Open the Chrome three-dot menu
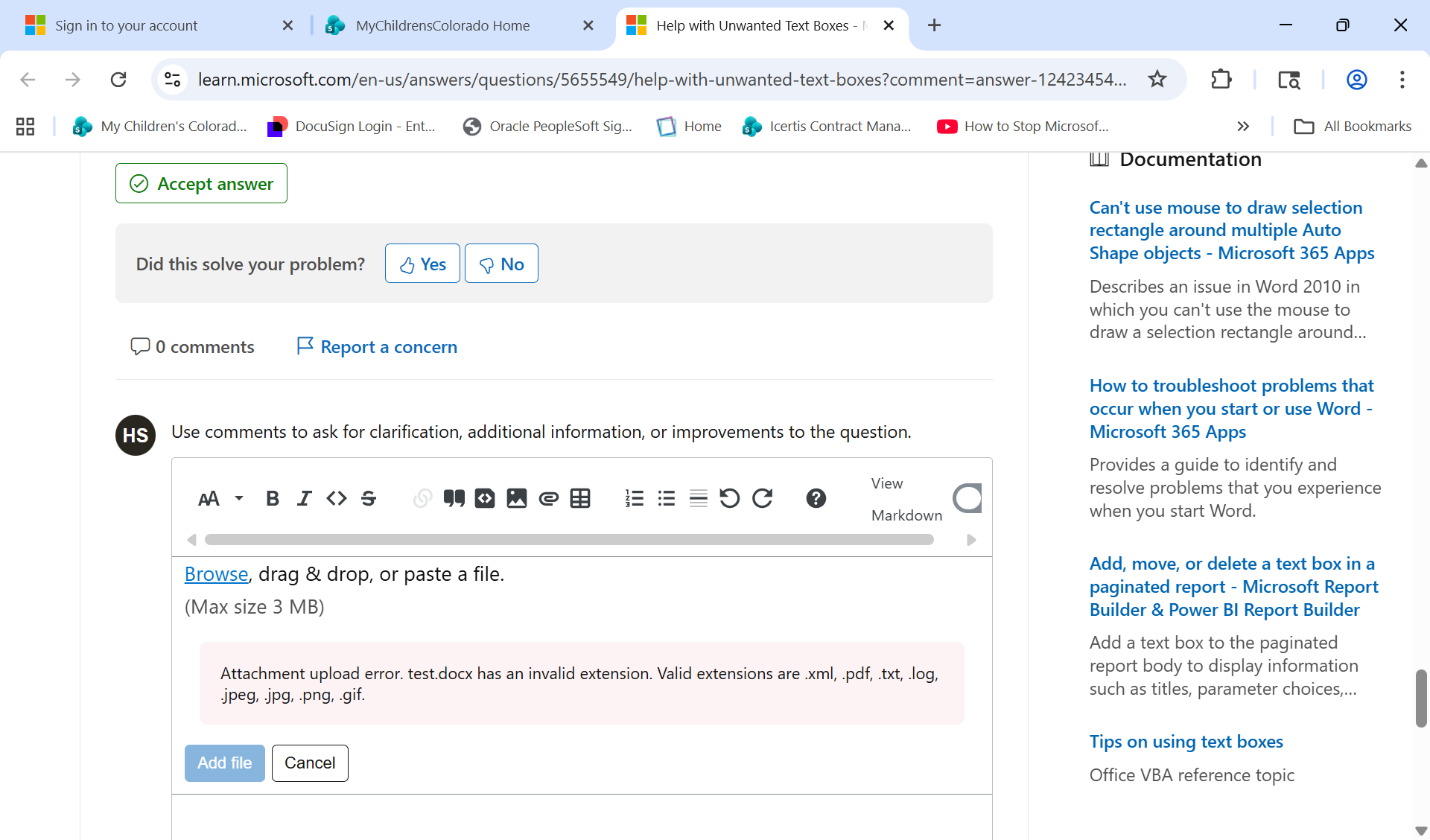 (1402, 80)
